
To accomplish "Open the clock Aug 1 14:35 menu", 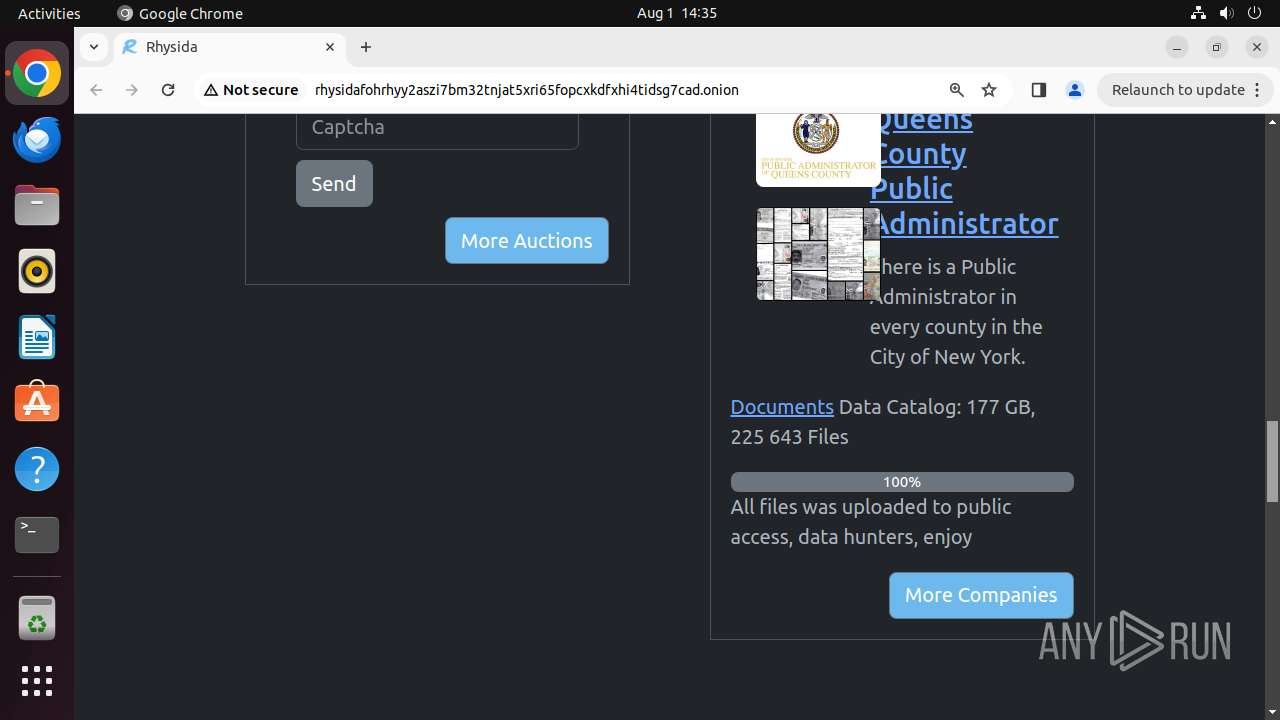I will [677, 13].
